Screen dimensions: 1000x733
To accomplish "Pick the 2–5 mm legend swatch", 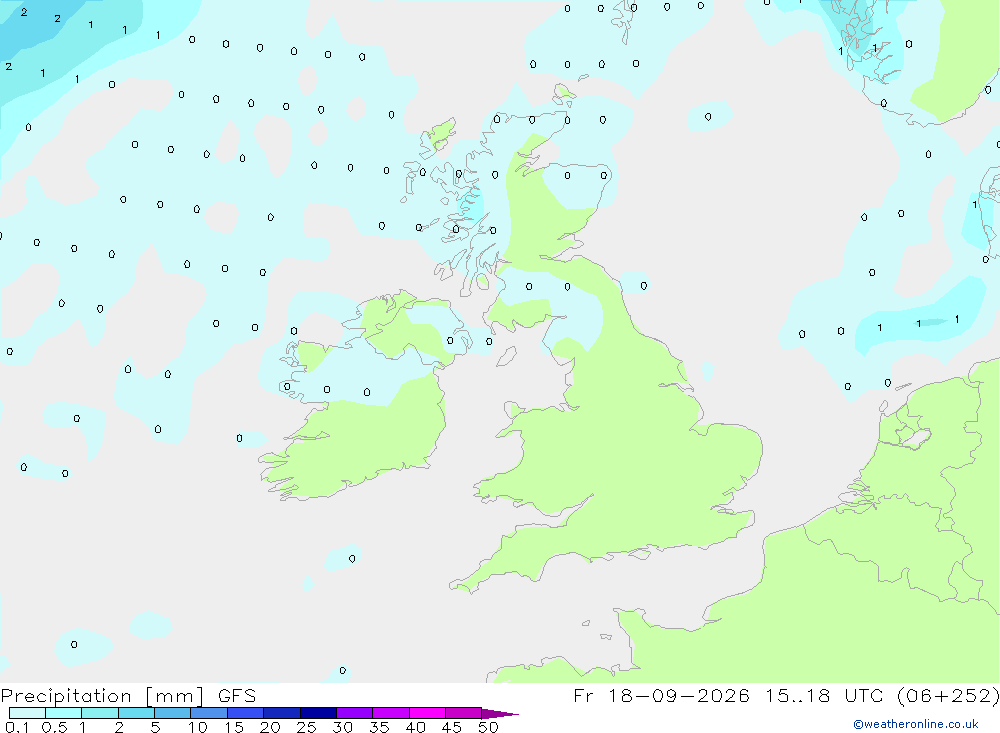I will pyautogui.click(x=136, y=713).
